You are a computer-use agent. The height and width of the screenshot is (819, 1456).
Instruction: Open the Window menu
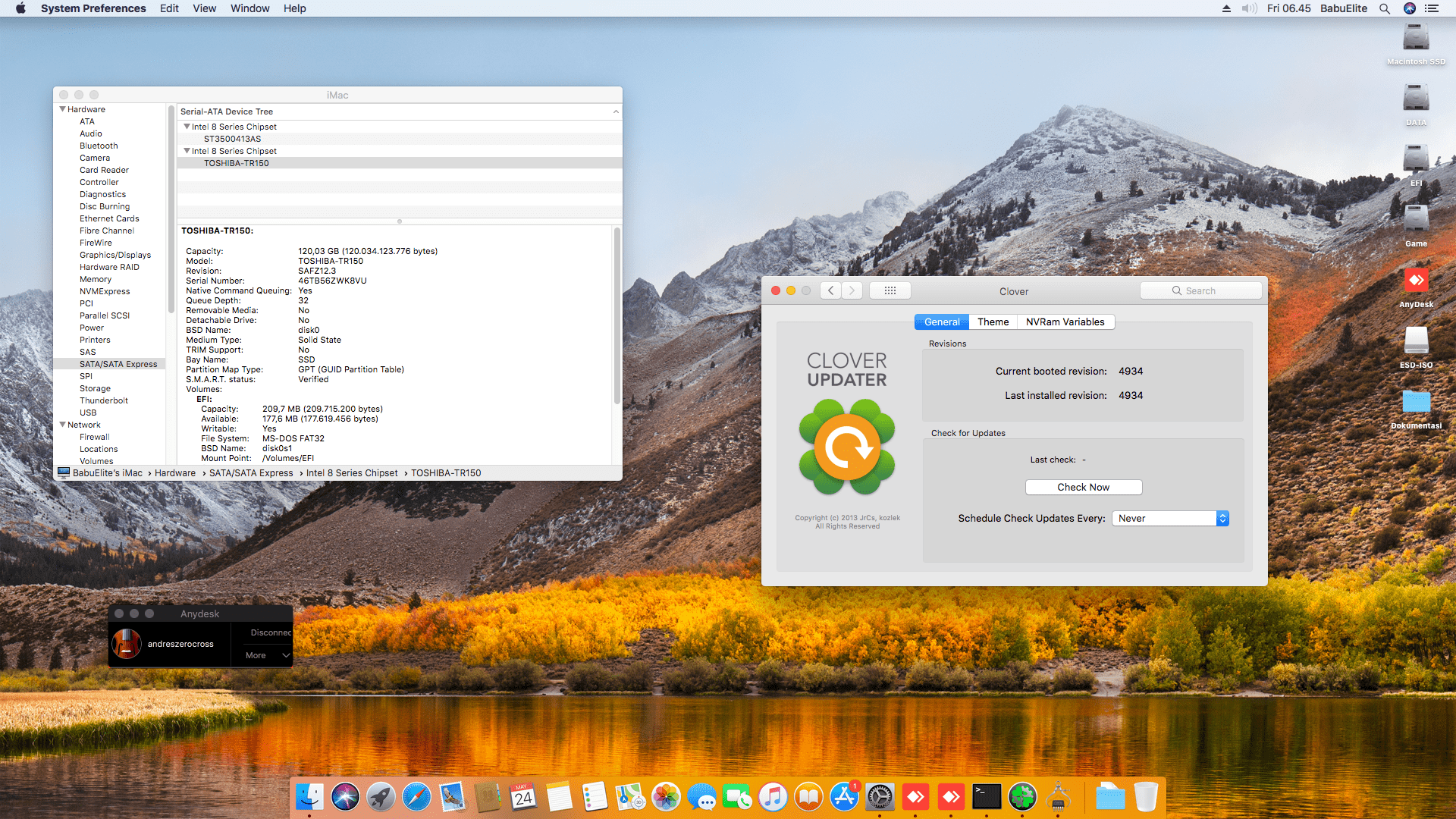(249, 8)
